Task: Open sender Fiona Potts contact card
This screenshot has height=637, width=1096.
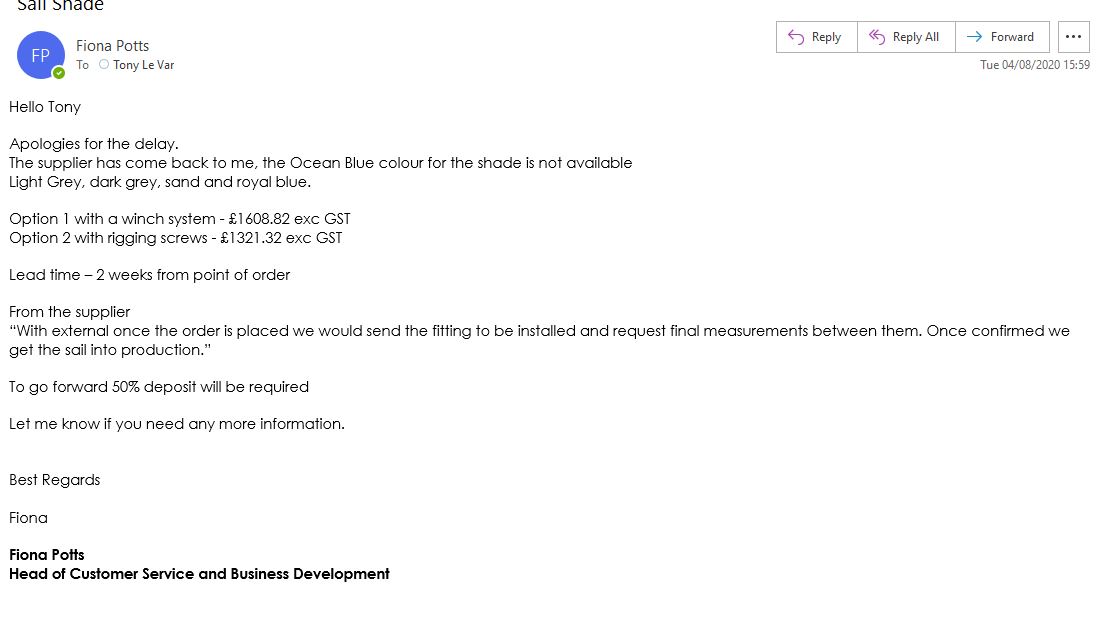Action: pyautogui.click(x=112, y=45)
